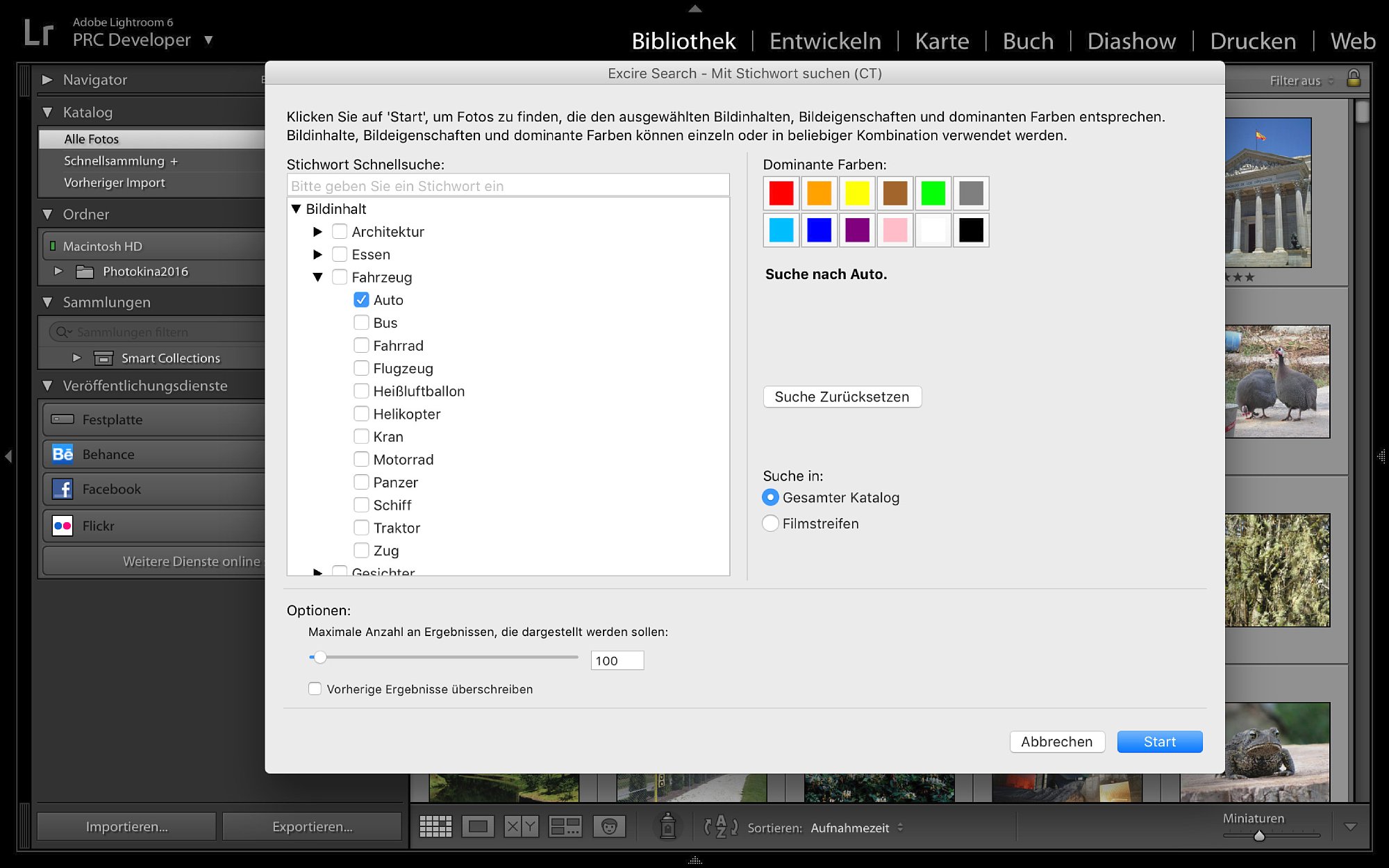Click the Start button
This screenshot has width=1389, height=868.
pos(1160,742)
